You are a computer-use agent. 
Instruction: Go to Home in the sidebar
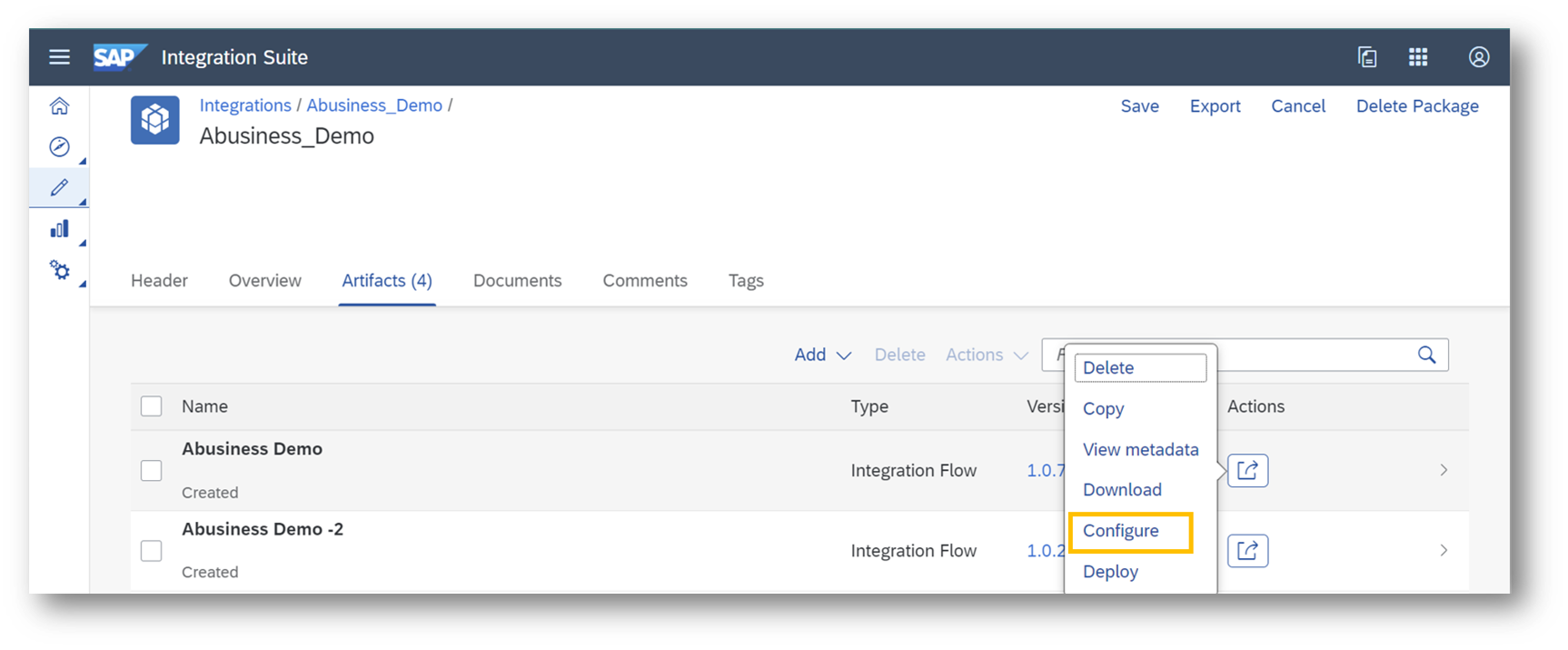coord(59,106)
